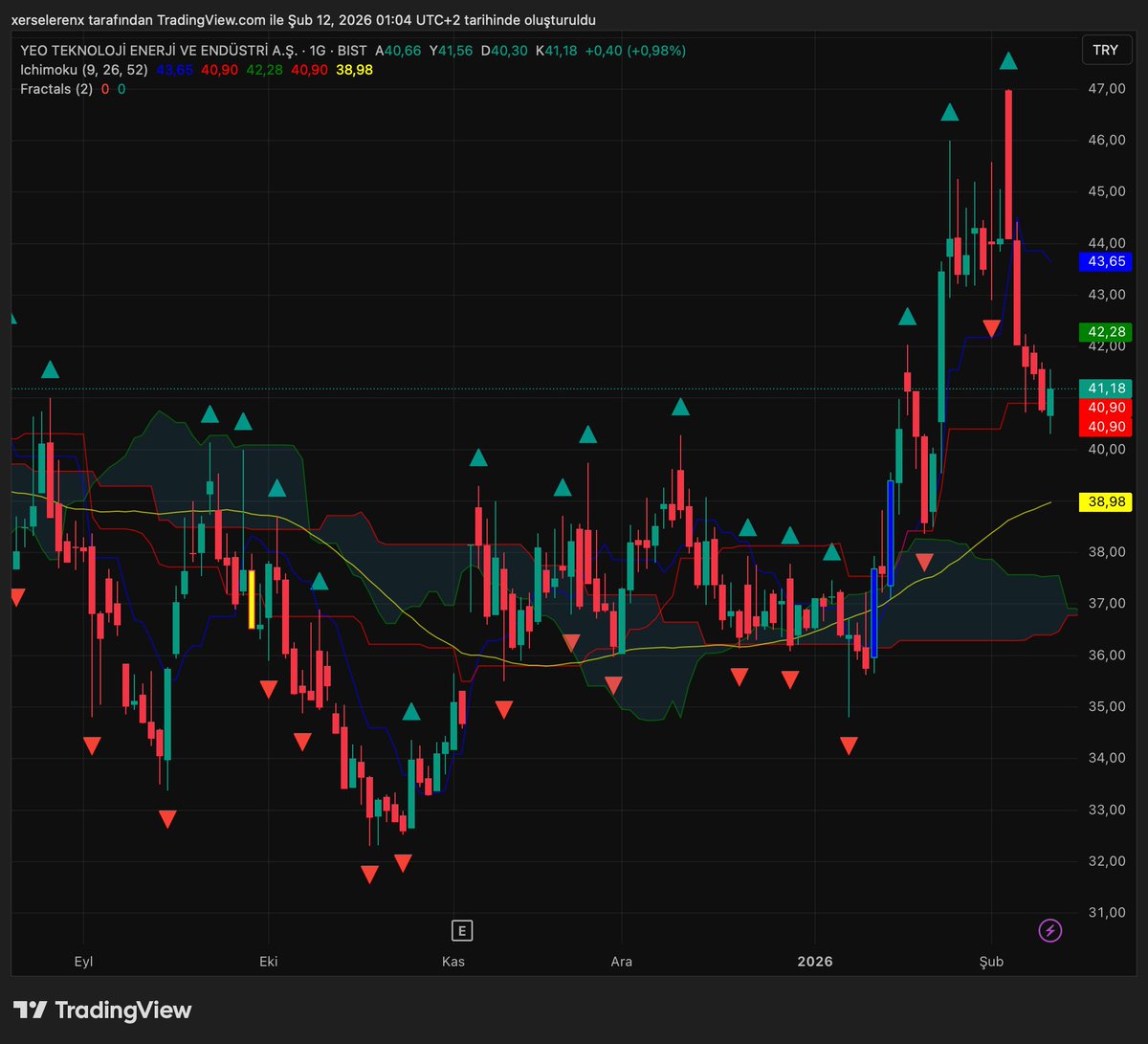
Task: Click the yellow 38,98 value in Ichimoku legend
Action: point(355,70)
